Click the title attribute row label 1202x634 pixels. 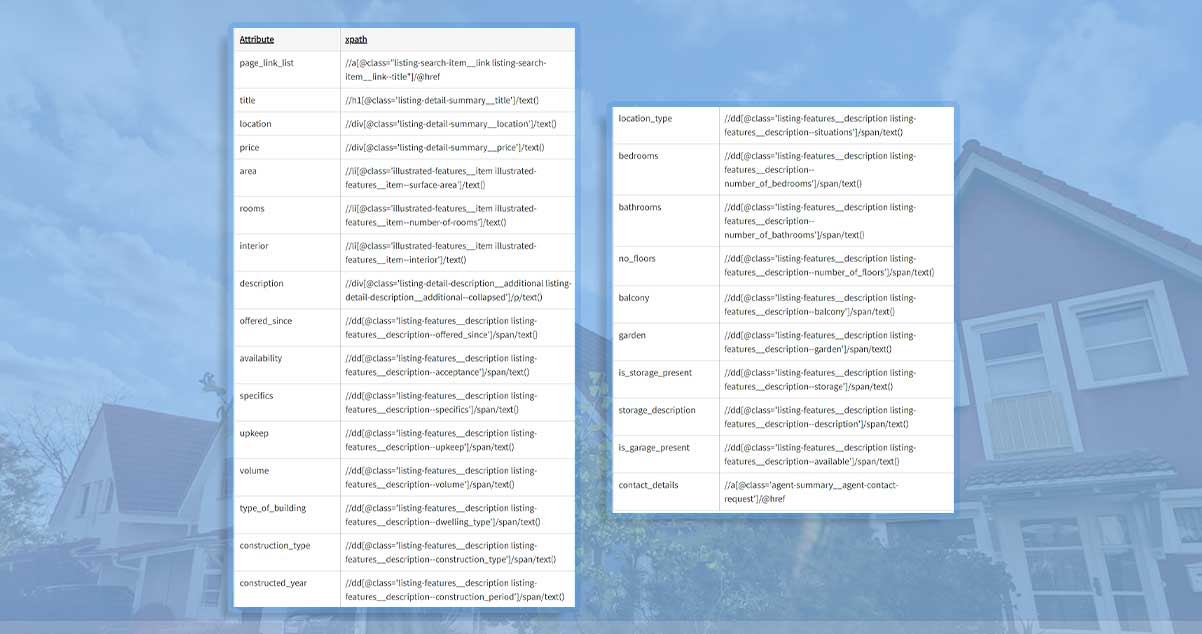coord(247,100)
